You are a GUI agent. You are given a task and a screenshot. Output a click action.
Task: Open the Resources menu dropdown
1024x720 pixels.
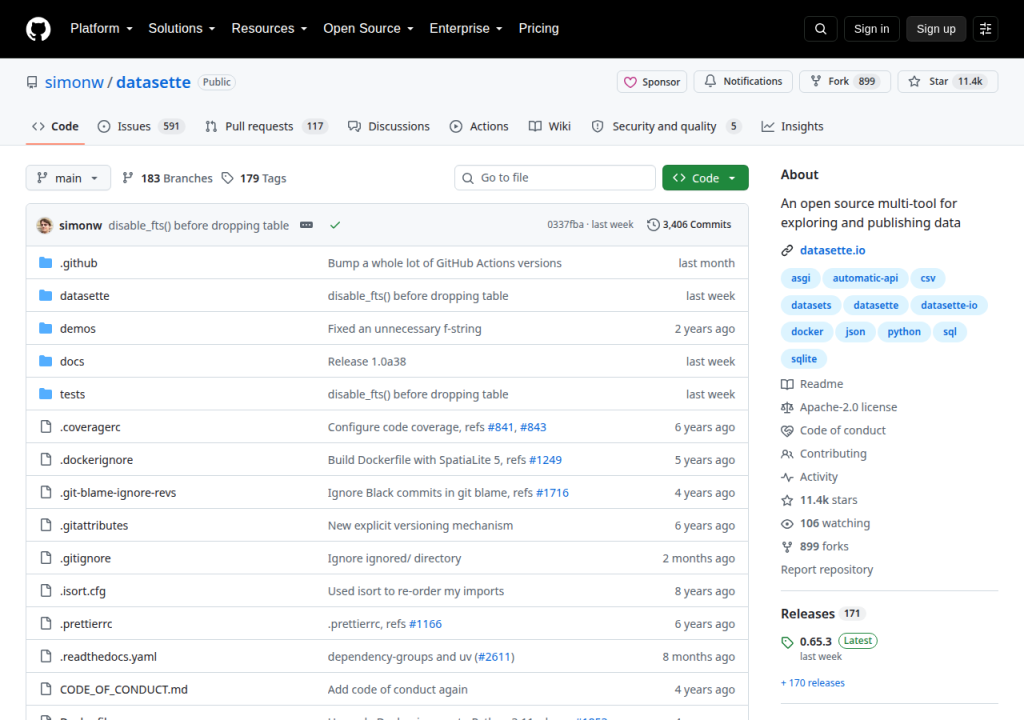tap(269, 29)
